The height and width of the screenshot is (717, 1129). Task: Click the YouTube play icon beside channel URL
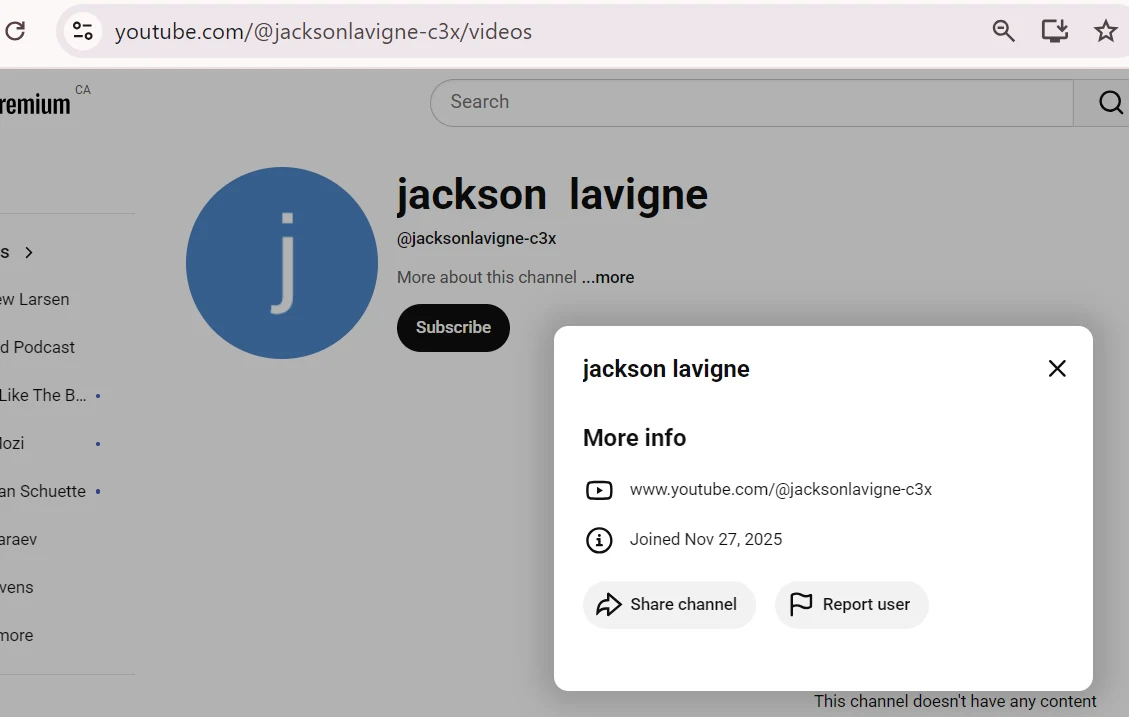[x=599, y=490]
